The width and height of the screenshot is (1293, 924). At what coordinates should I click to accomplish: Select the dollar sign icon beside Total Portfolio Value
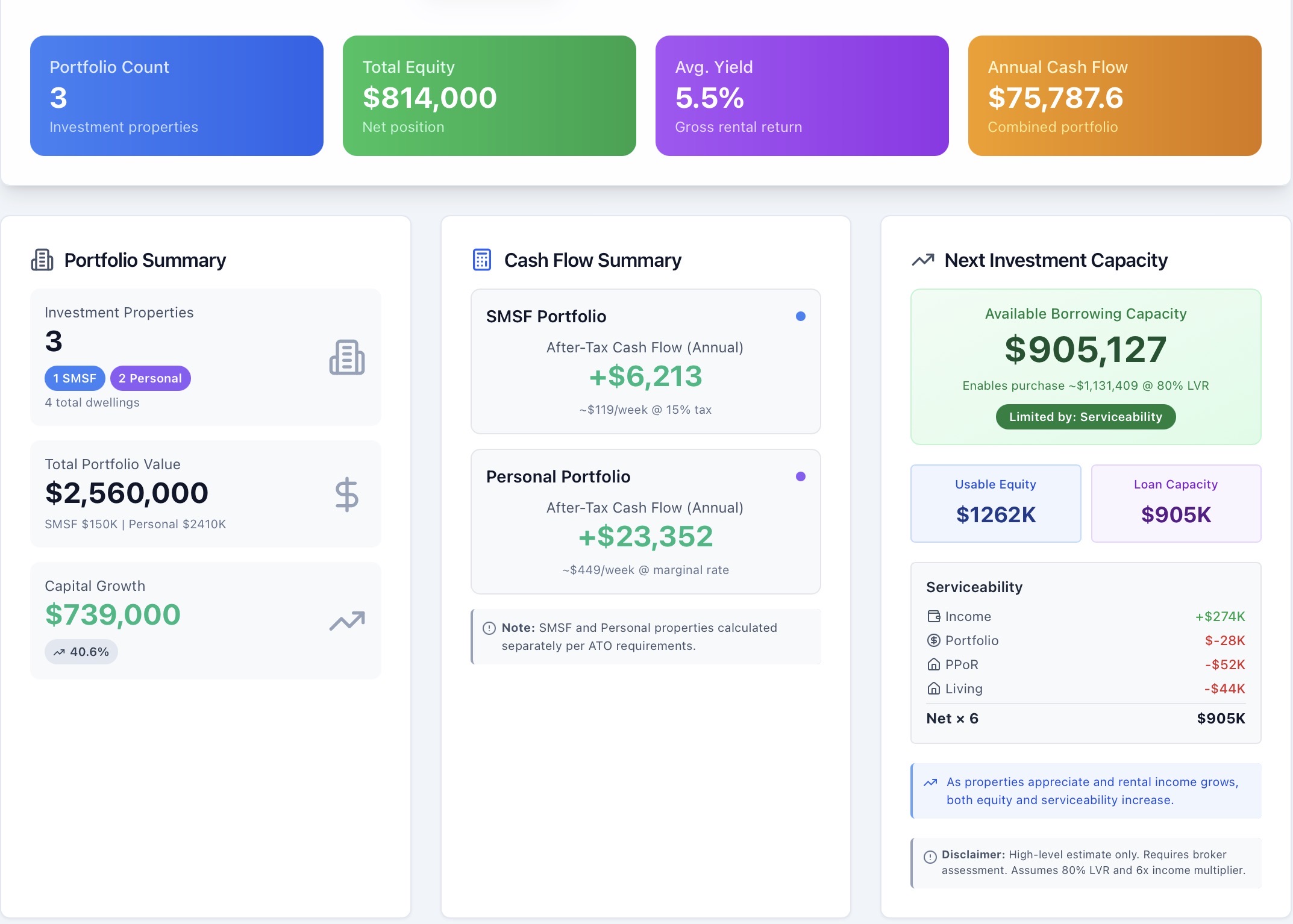(346, 495)
